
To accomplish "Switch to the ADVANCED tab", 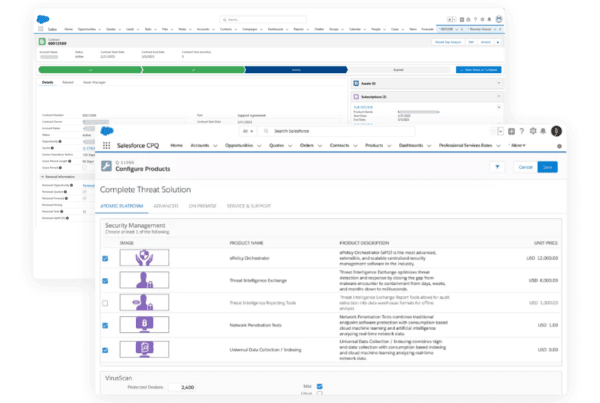I will (x=166, y=206).
